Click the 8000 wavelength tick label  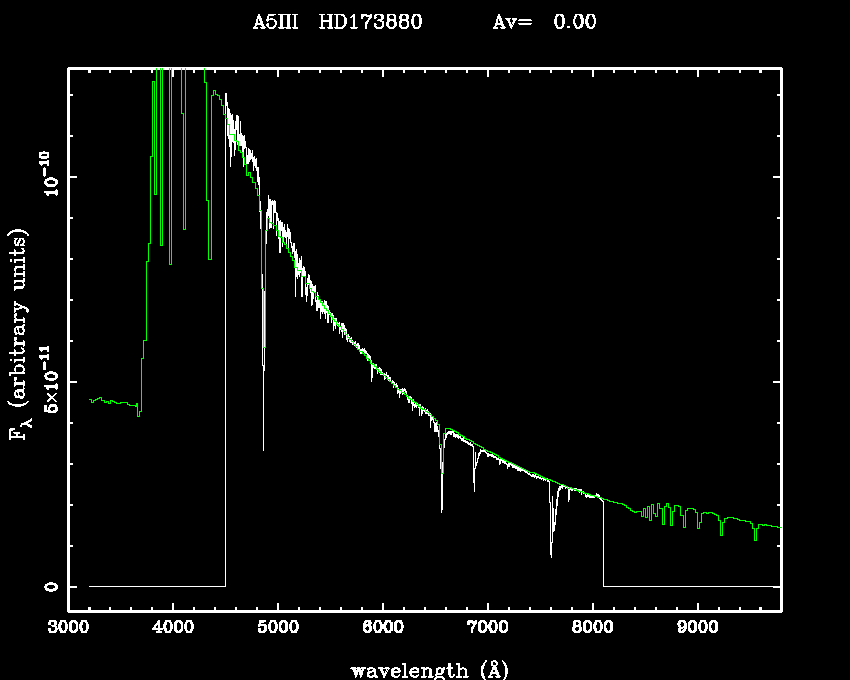(x=592, y=630)
